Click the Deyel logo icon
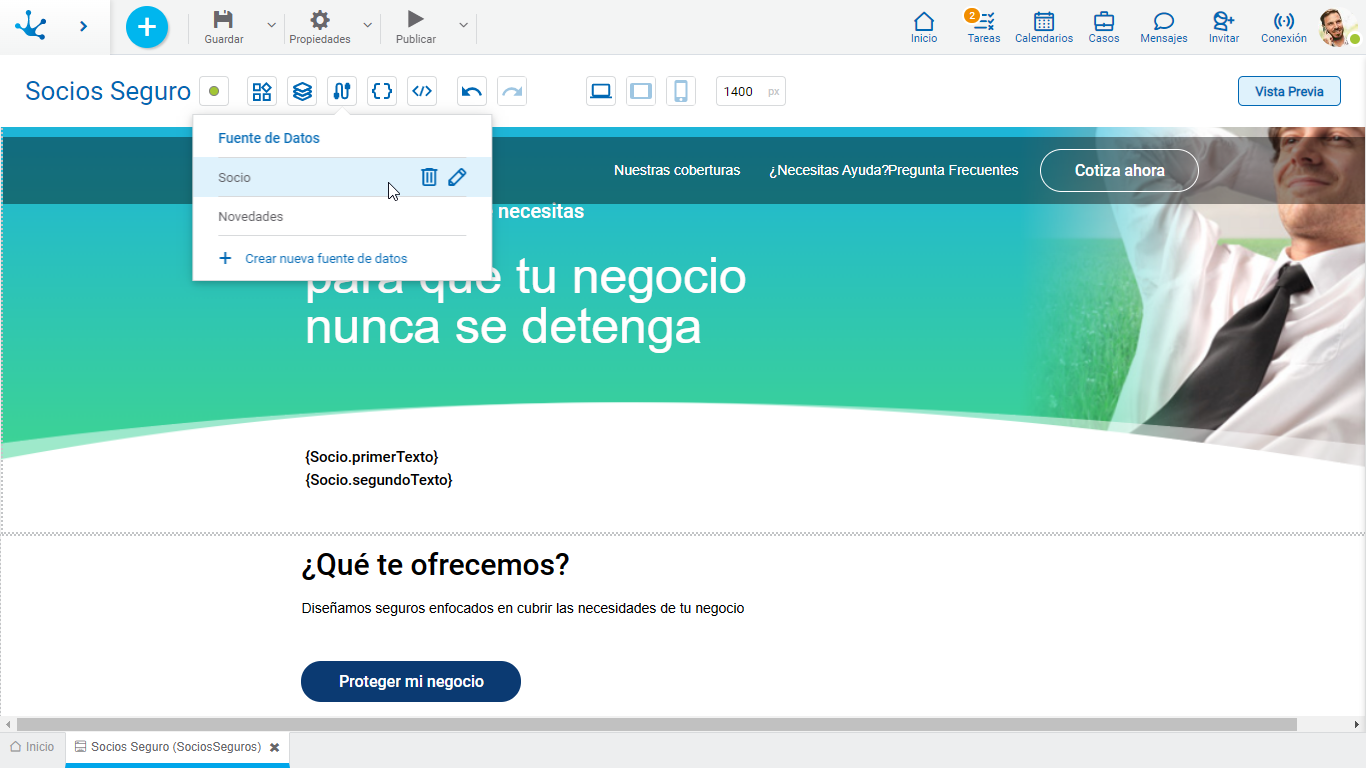 [x=31, y=26]
